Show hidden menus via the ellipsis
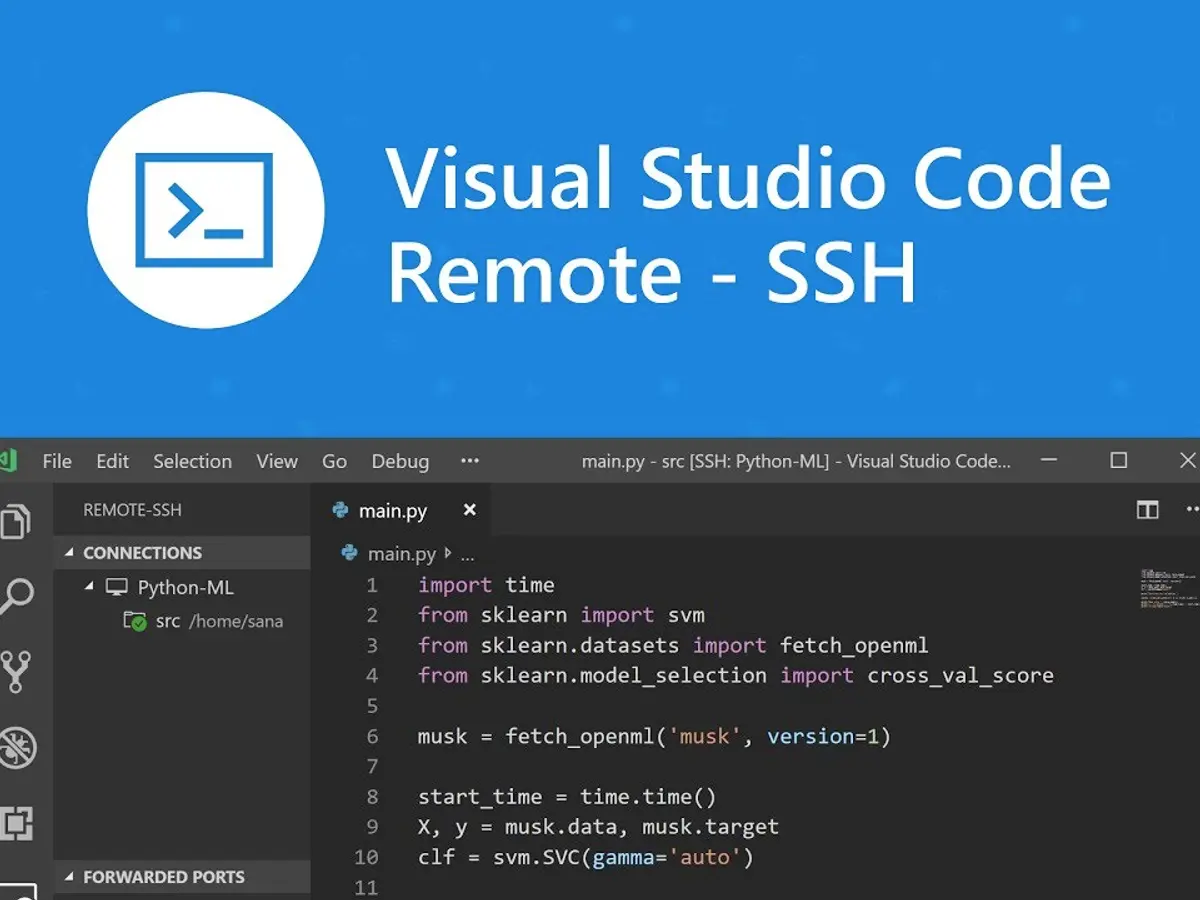Viewport: 1200px width, 900px height. point(470,461)
